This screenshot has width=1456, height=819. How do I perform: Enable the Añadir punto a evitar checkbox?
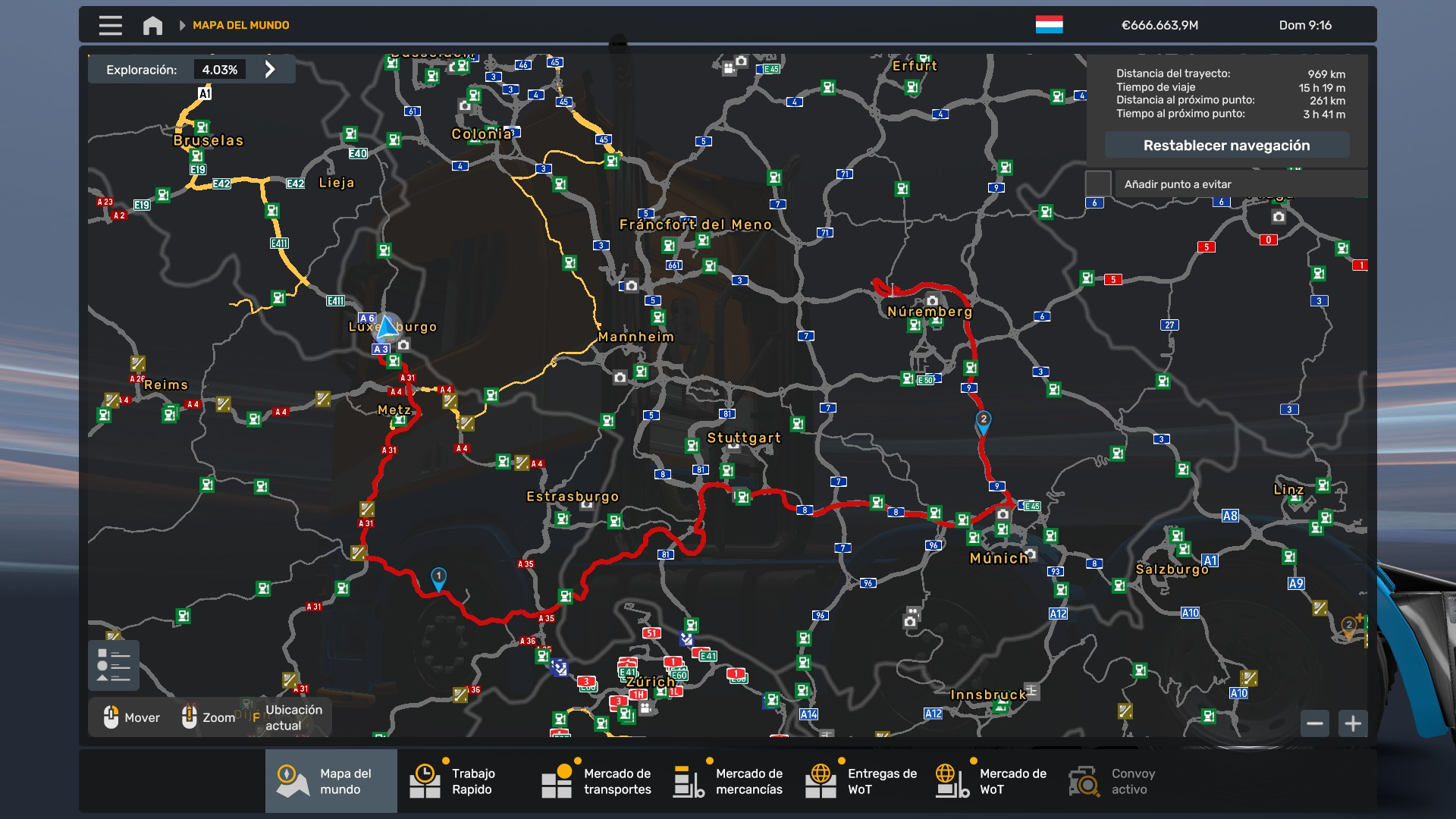point(1098,184)
